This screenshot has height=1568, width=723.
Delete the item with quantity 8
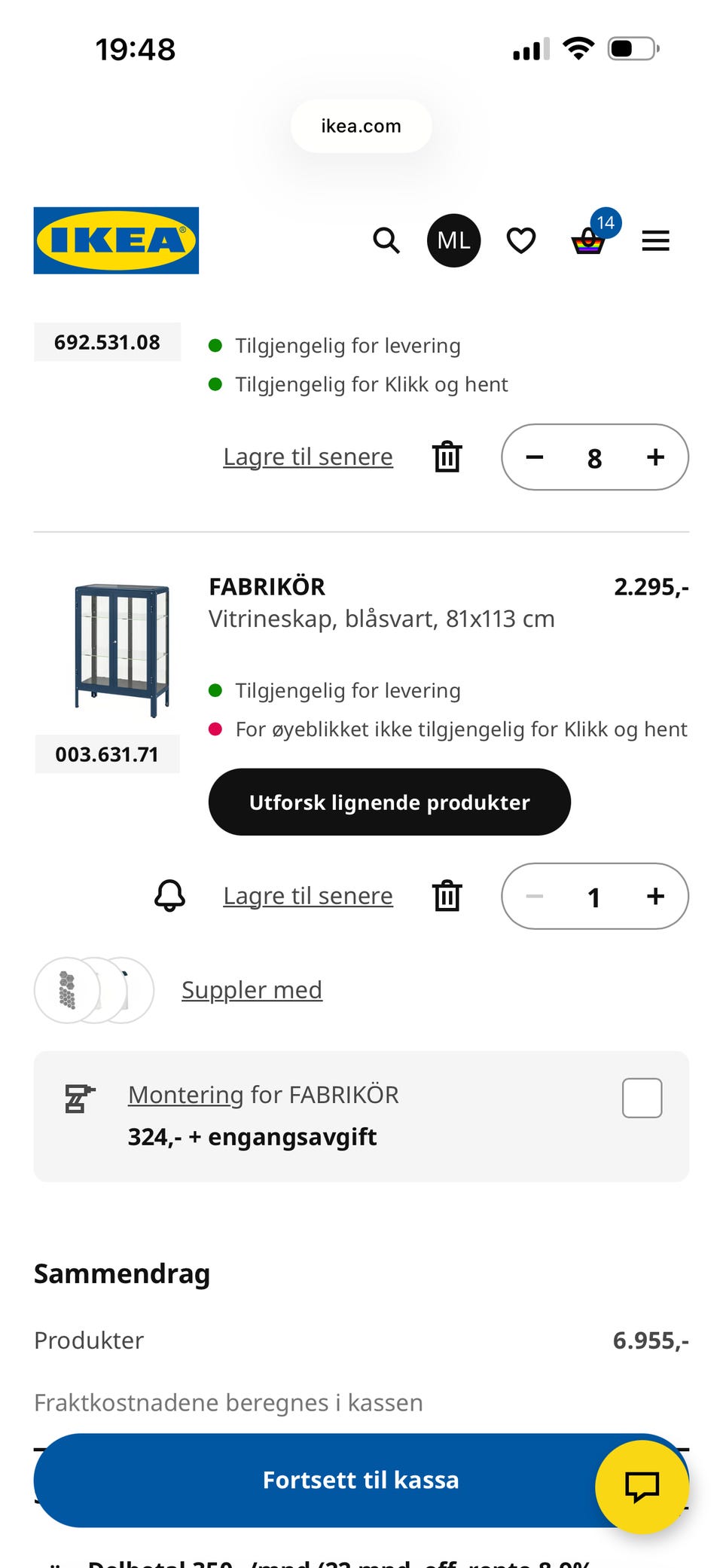(x=447, y=457)
